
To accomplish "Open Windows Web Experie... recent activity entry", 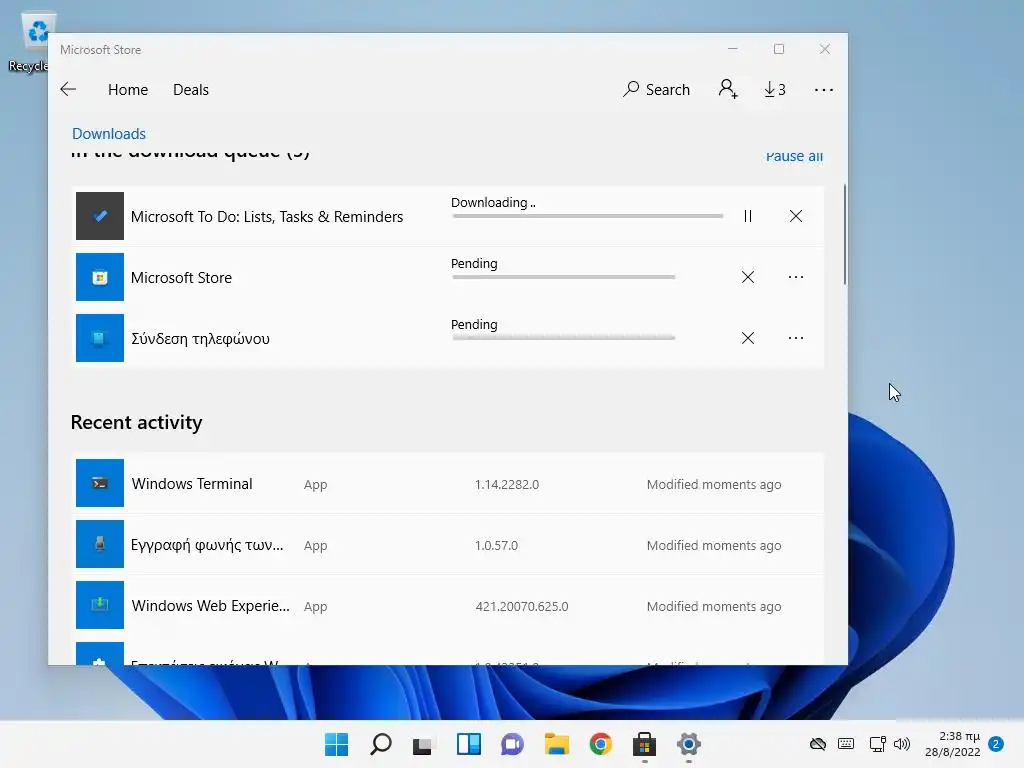I will pyautogui.click(x=448, y=605).
